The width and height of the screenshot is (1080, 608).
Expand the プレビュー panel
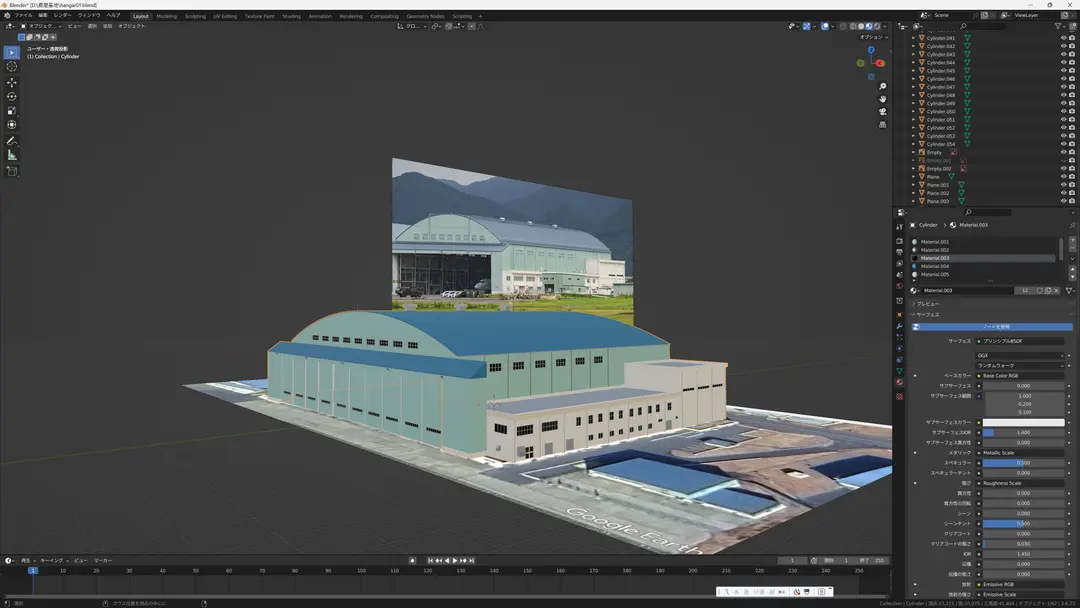click(926, 304)
